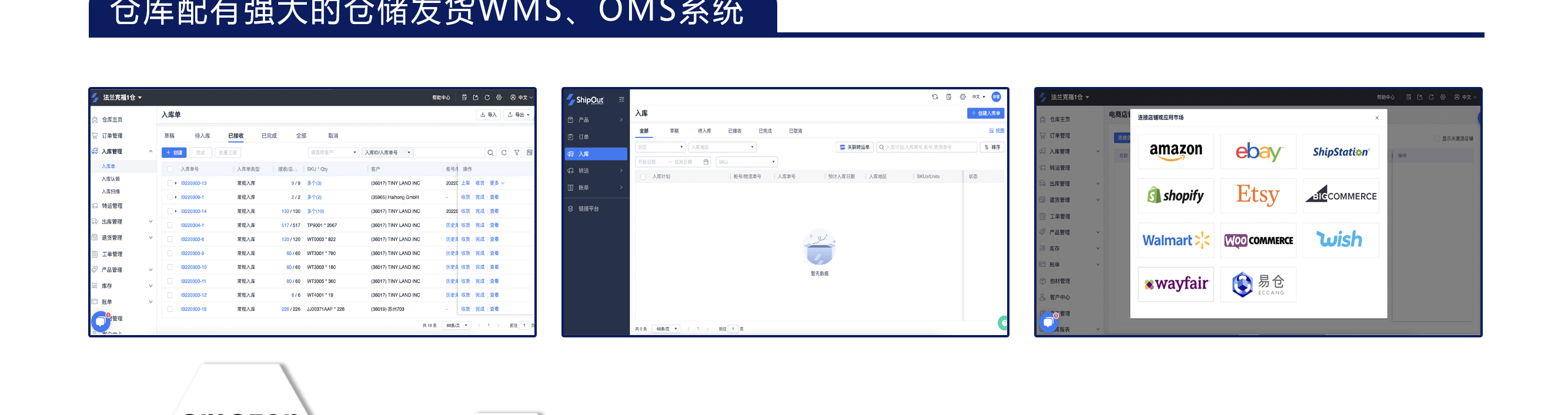Click the chat bubble icon in right screenshot
Screen dimensions: 1568x415
1048,322
